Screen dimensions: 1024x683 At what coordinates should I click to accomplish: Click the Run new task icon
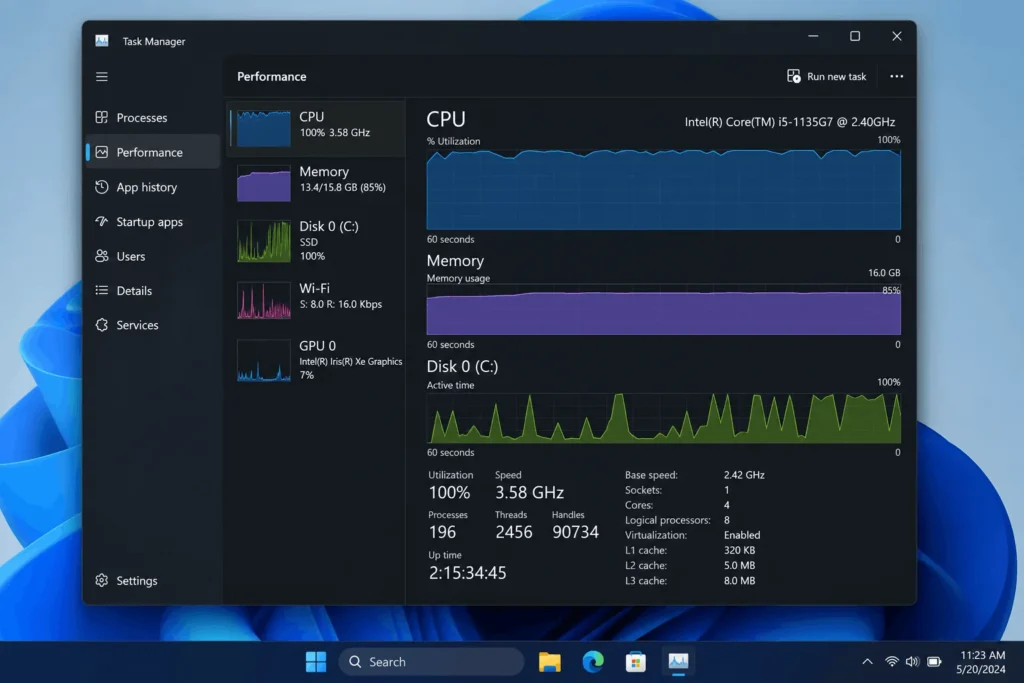point(793,76)
